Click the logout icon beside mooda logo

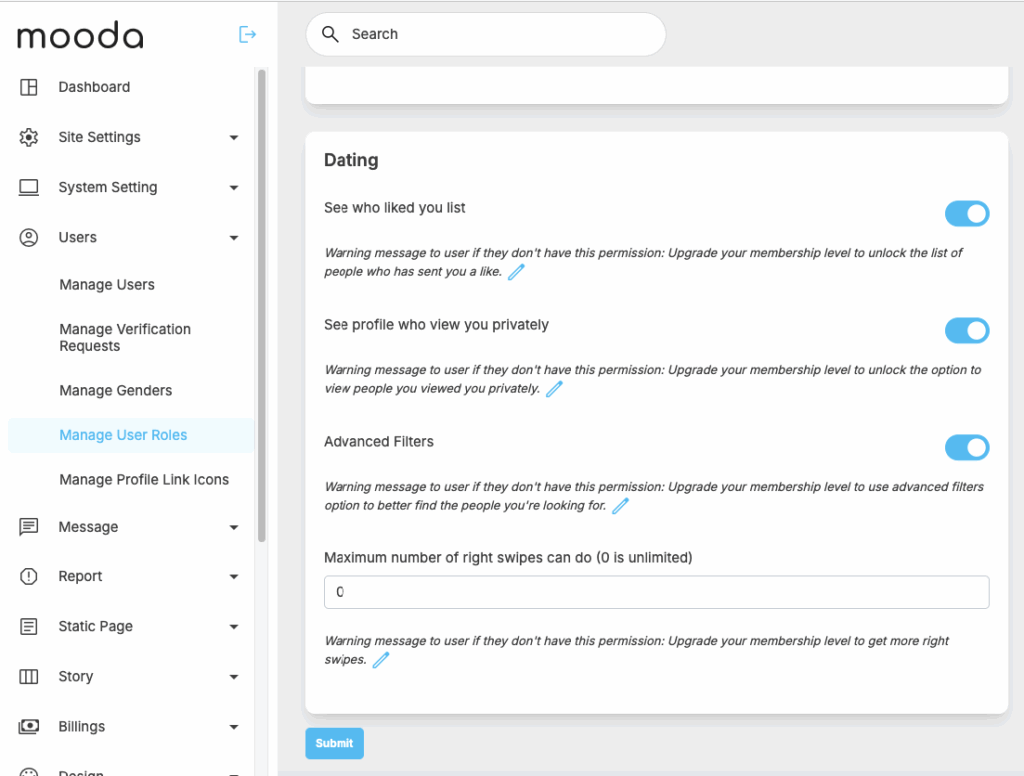pos(247,35)
